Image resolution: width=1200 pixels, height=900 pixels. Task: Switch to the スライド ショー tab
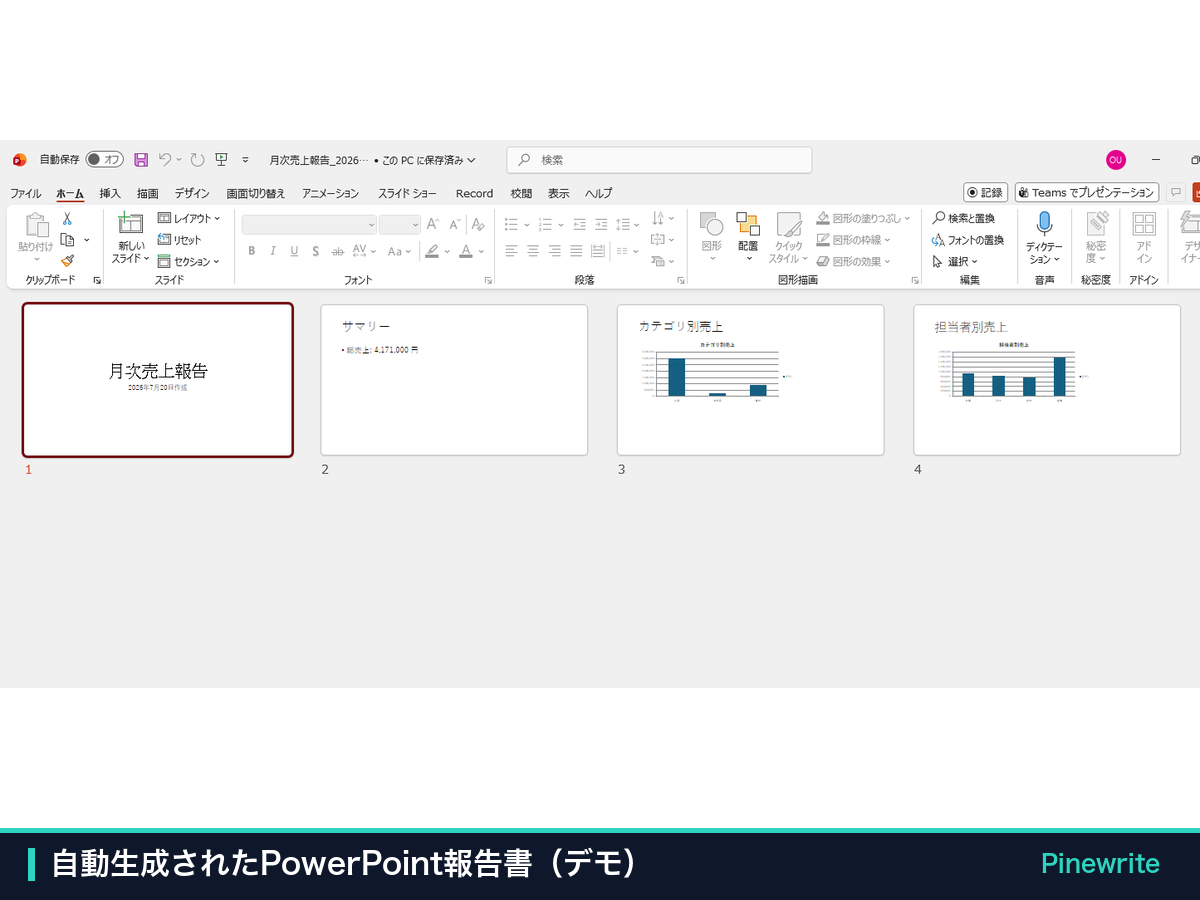pos(407,193)
